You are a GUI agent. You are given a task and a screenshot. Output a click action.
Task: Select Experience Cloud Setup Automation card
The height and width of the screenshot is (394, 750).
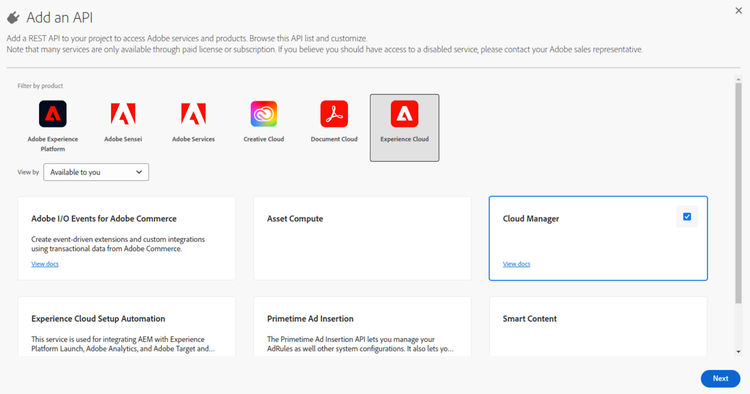click(126, 327)
